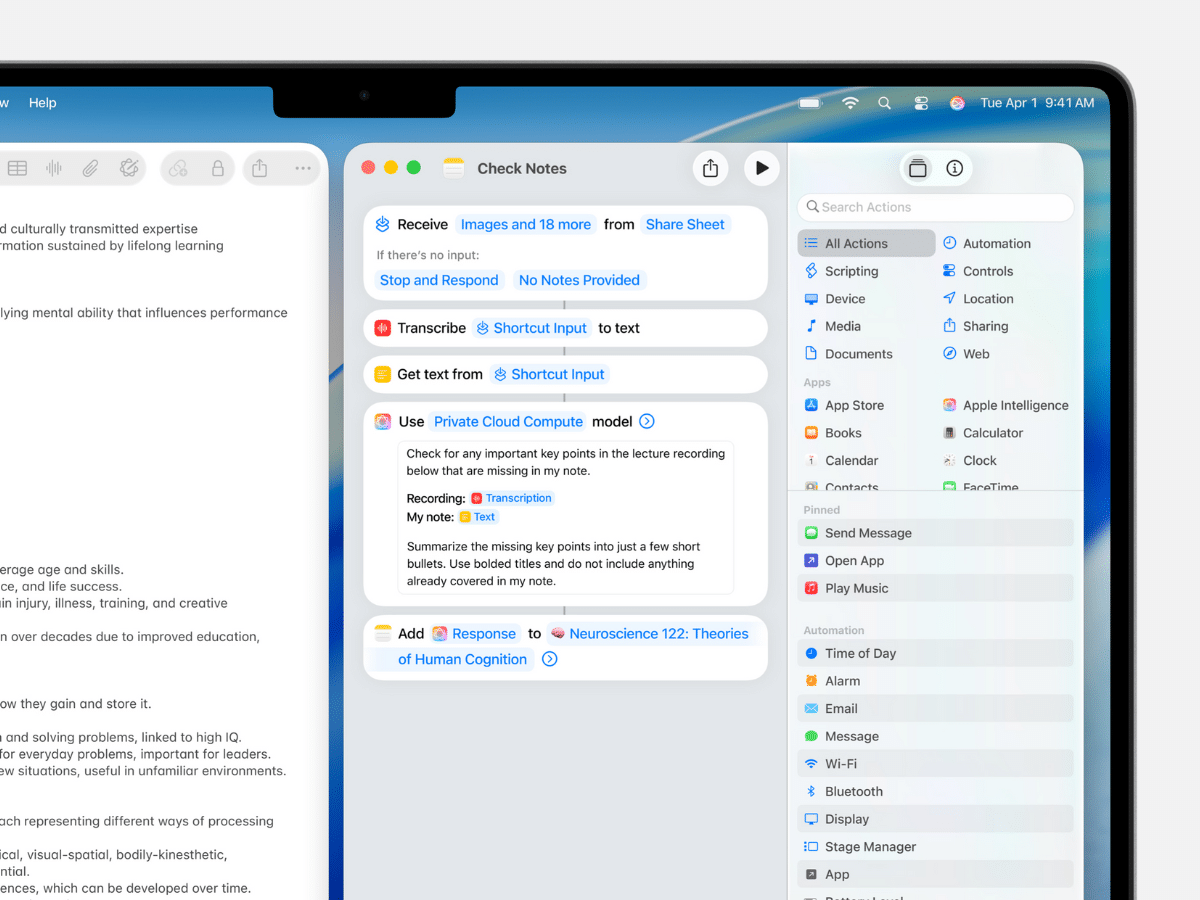
Task: Click the share icon in Notes toolbar
Action: (x=260, y=169)
